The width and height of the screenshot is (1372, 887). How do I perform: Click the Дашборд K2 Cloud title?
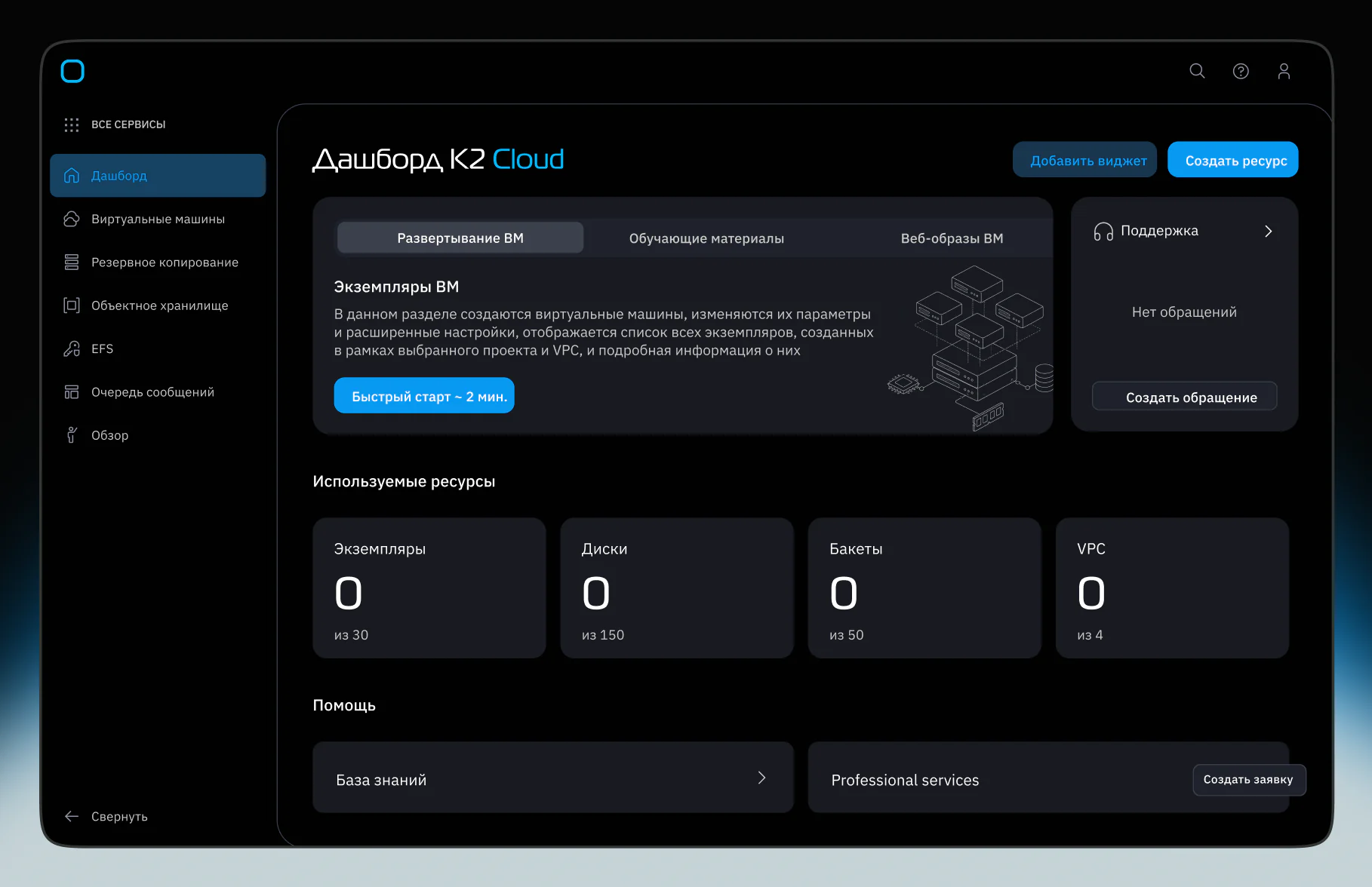438,159
